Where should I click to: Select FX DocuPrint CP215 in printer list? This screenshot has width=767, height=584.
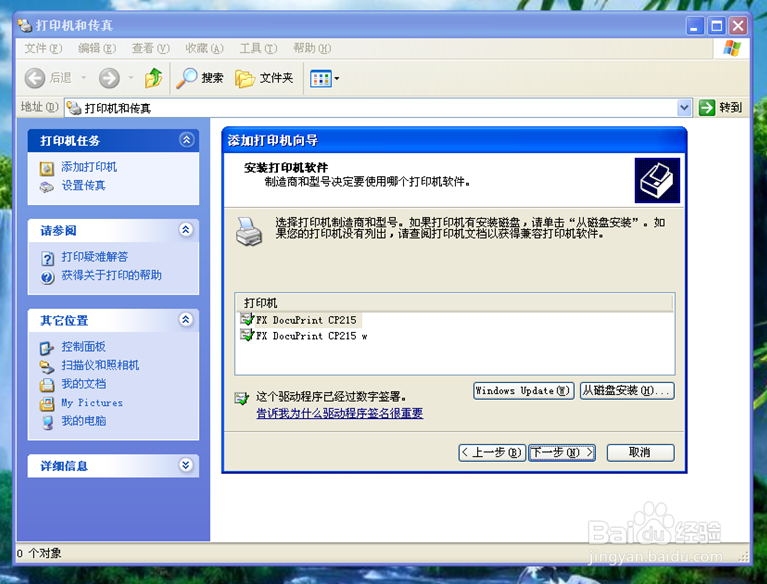coord(306,320)
